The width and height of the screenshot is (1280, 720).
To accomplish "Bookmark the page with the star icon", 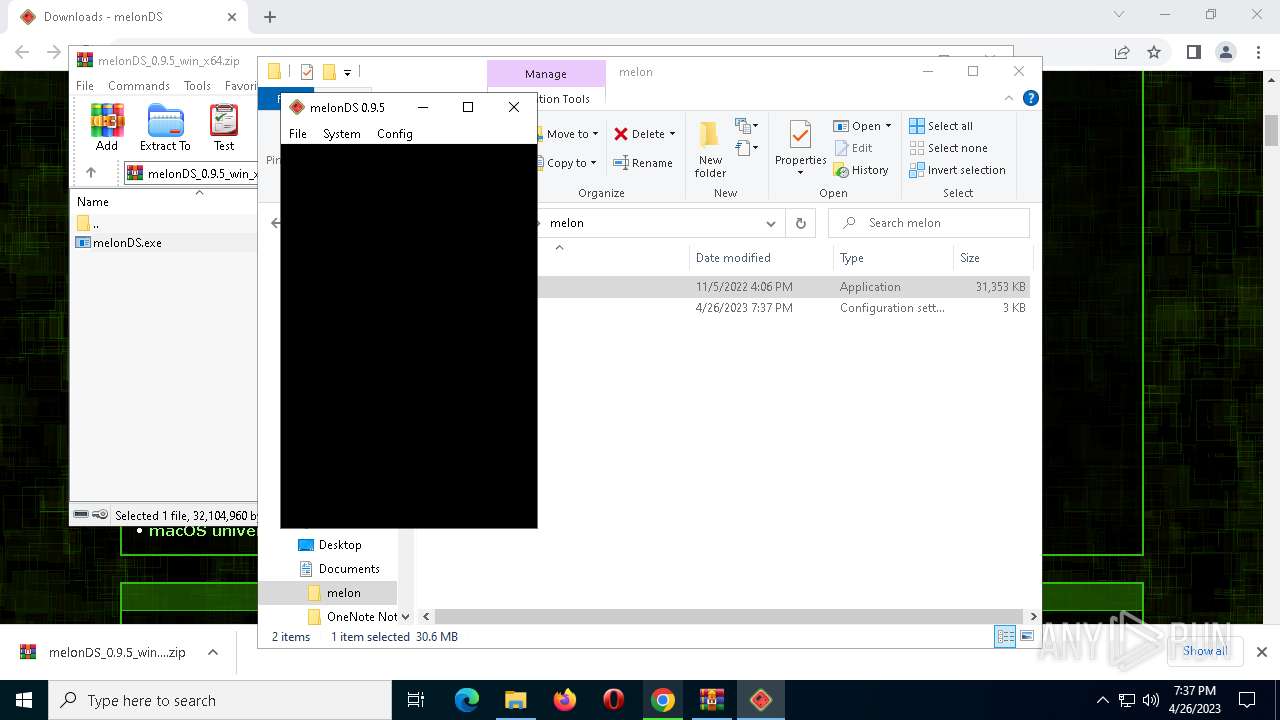I will point(1154,52).
